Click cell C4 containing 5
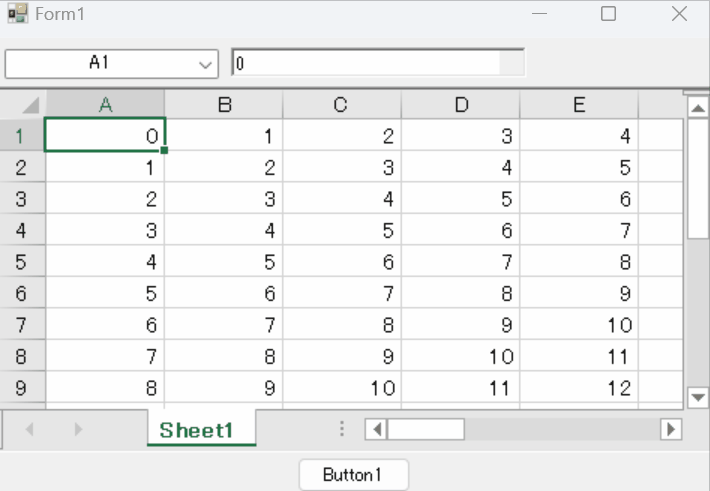This screenshot has height=491, width=710. pos(342,230)
